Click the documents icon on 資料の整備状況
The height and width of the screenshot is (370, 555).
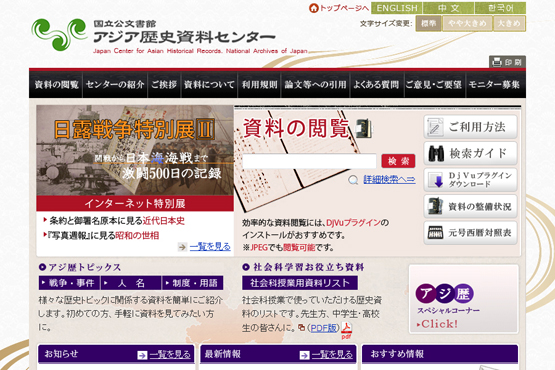(435, 206)
